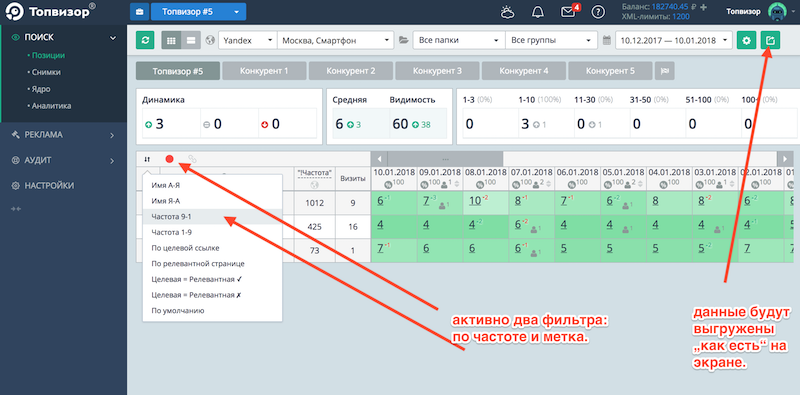Open the Все группы groups dropdown
The width and height of the screenshot is (800, 395).
point(551,40)
